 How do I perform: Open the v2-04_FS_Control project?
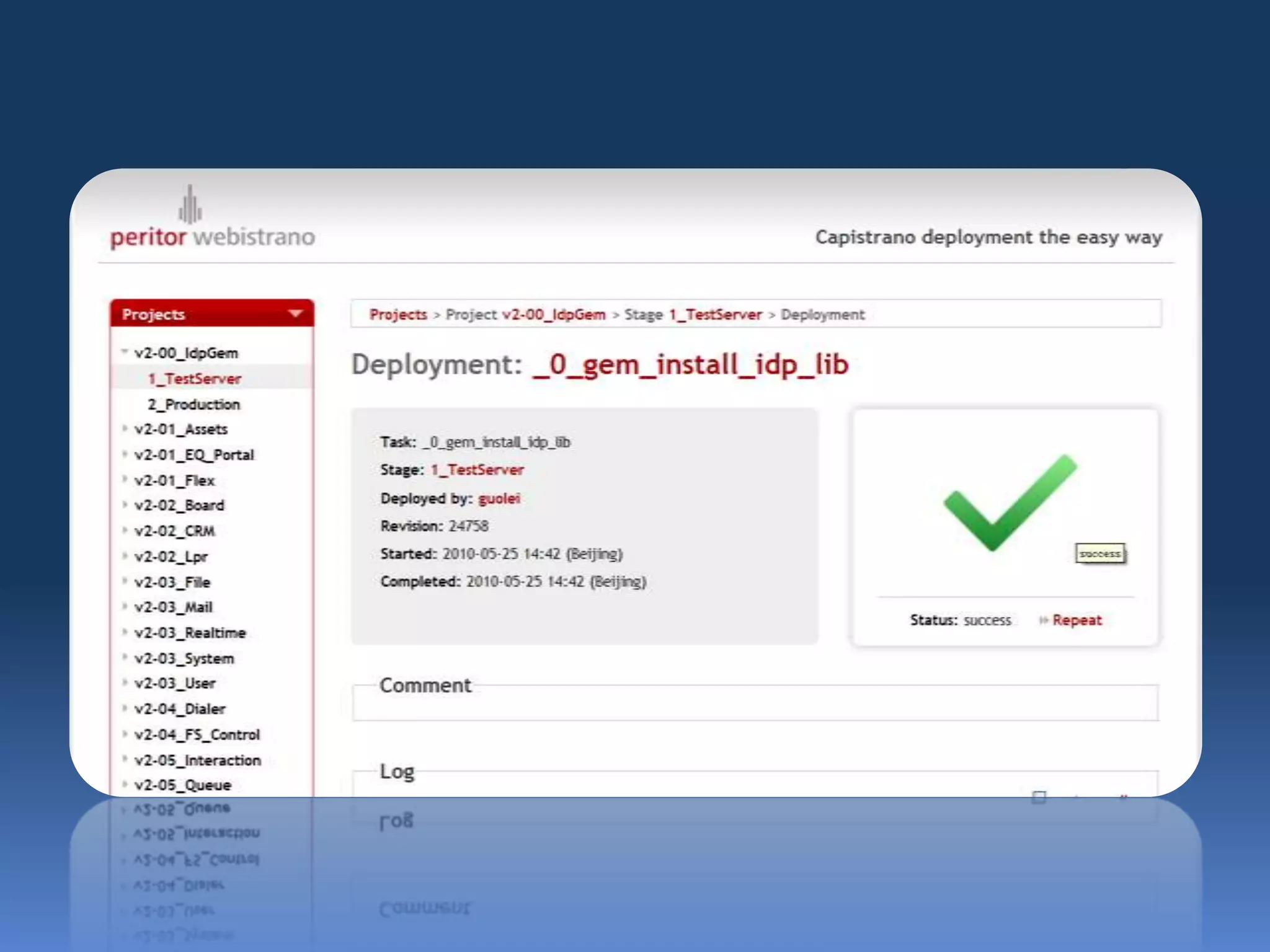click(197, 734)
